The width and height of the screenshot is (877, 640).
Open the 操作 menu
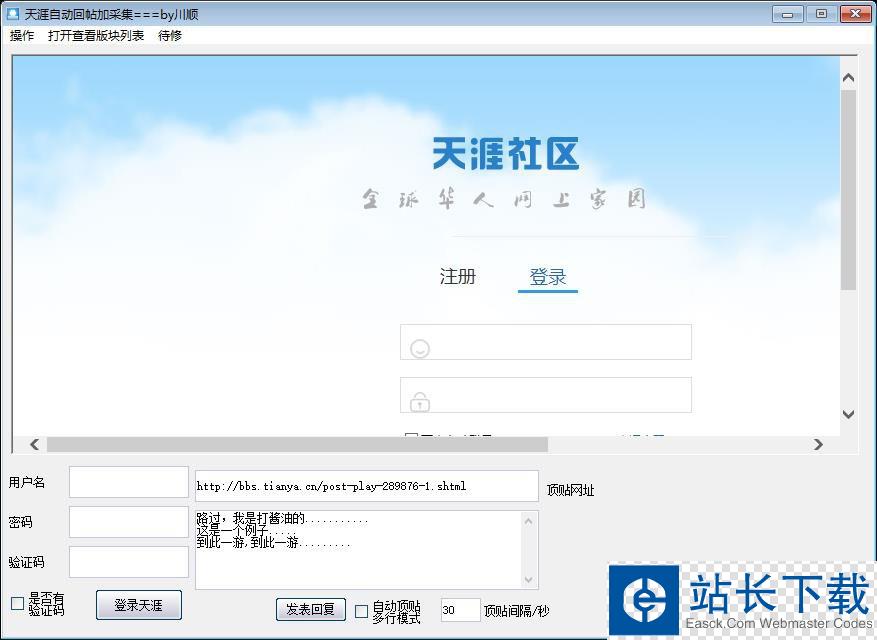[x=22, y=36]
